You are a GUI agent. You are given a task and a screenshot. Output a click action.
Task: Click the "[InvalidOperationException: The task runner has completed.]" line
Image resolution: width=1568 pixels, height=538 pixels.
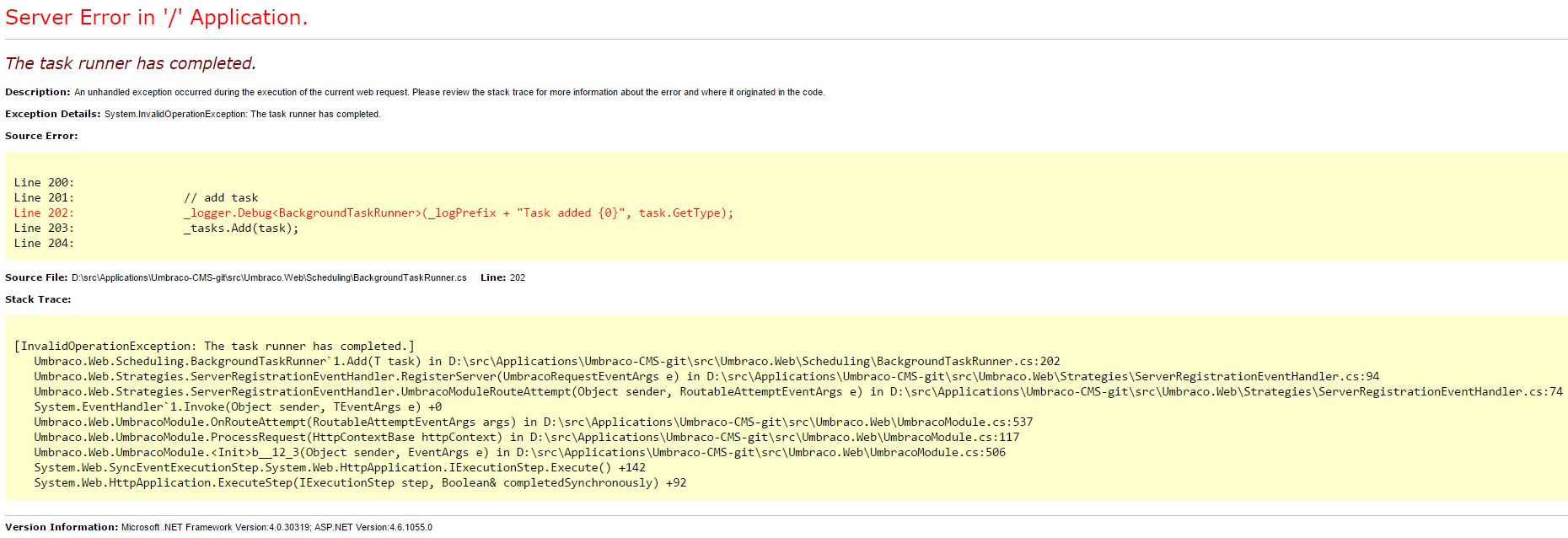[x=214, y=346]
